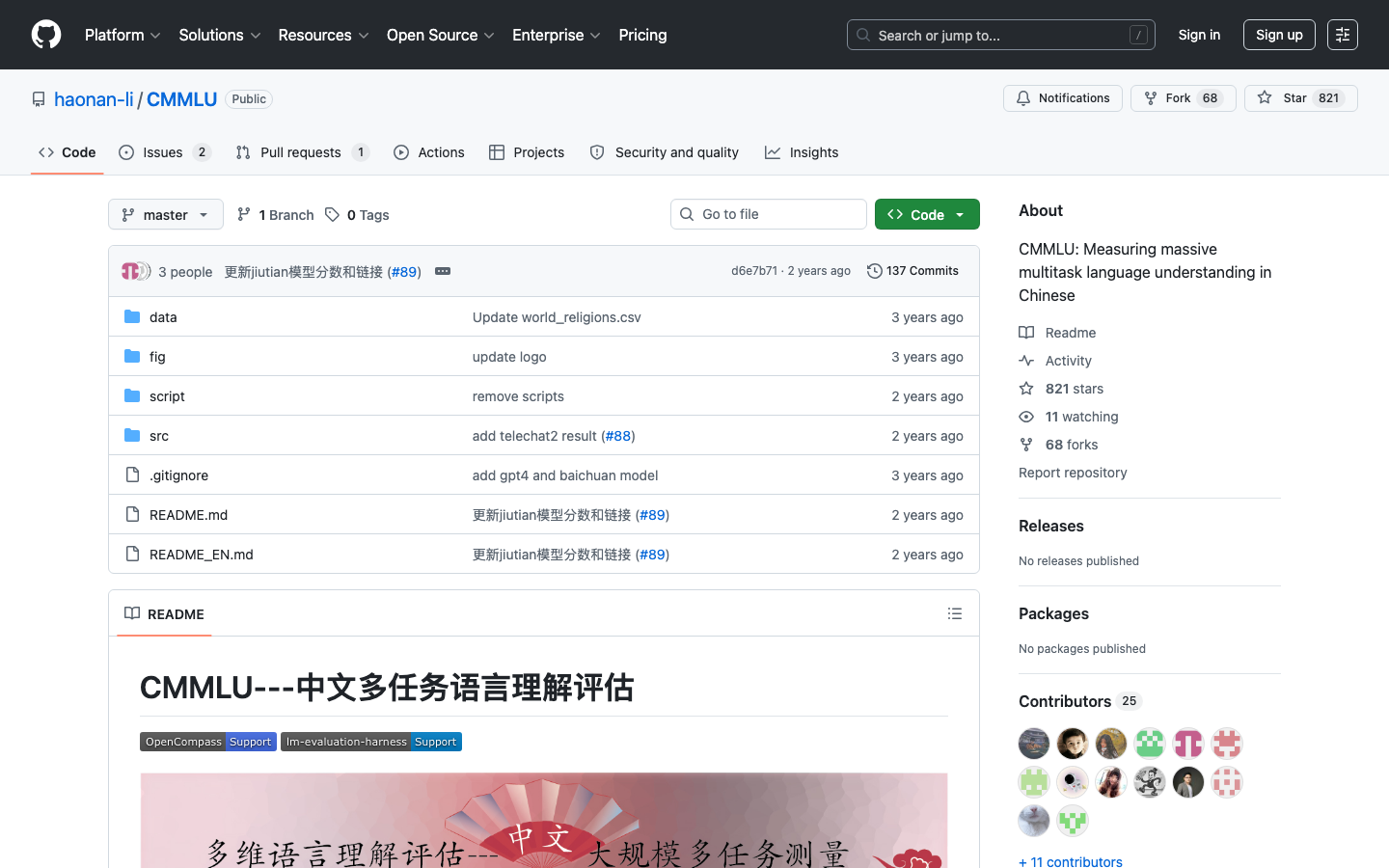Viewport: 1389px width, 868px height.
Task: Open the Platform dropdown menu
Action: point(123,35)
